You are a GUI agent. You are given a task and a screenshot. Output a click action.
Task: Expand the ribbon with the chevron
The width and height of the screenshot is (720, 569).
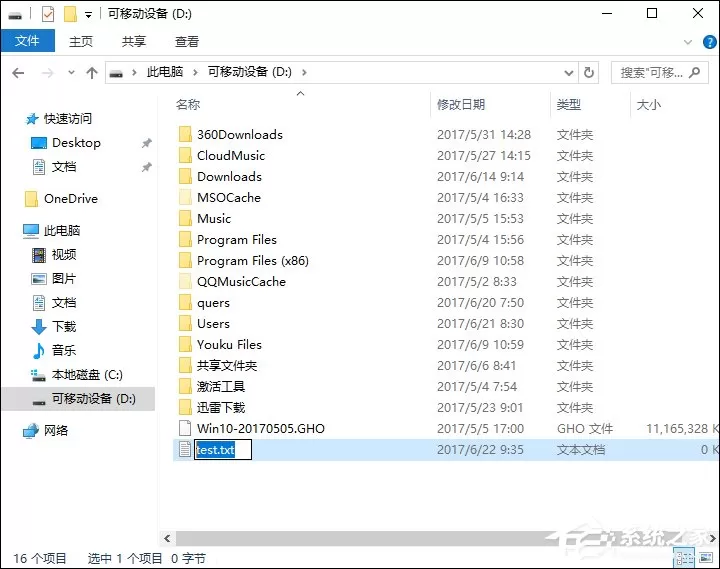click(x=687, y=42)
